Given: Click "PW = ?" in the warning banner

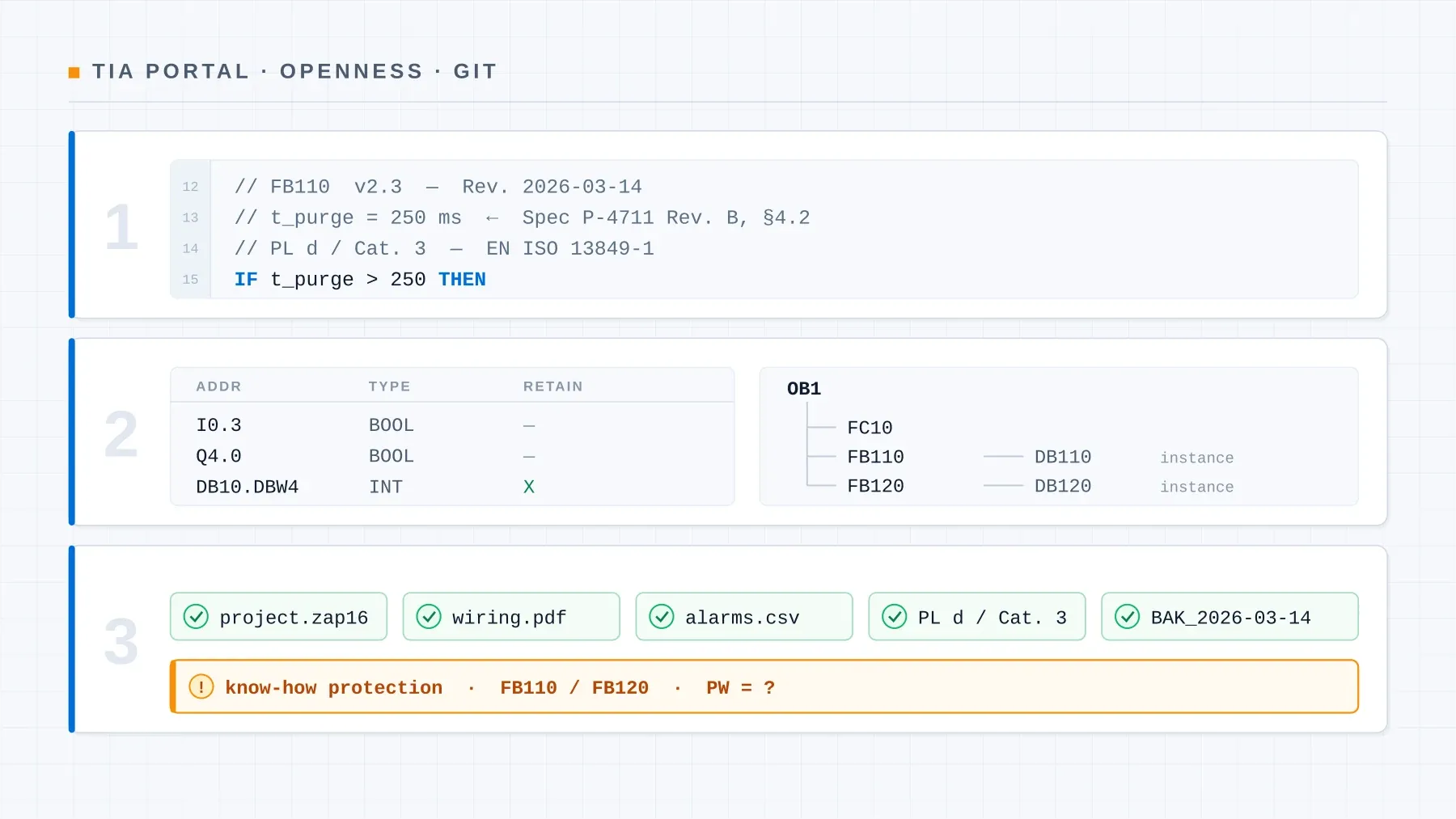Looking at the screenshot, I should click(741, 688).
